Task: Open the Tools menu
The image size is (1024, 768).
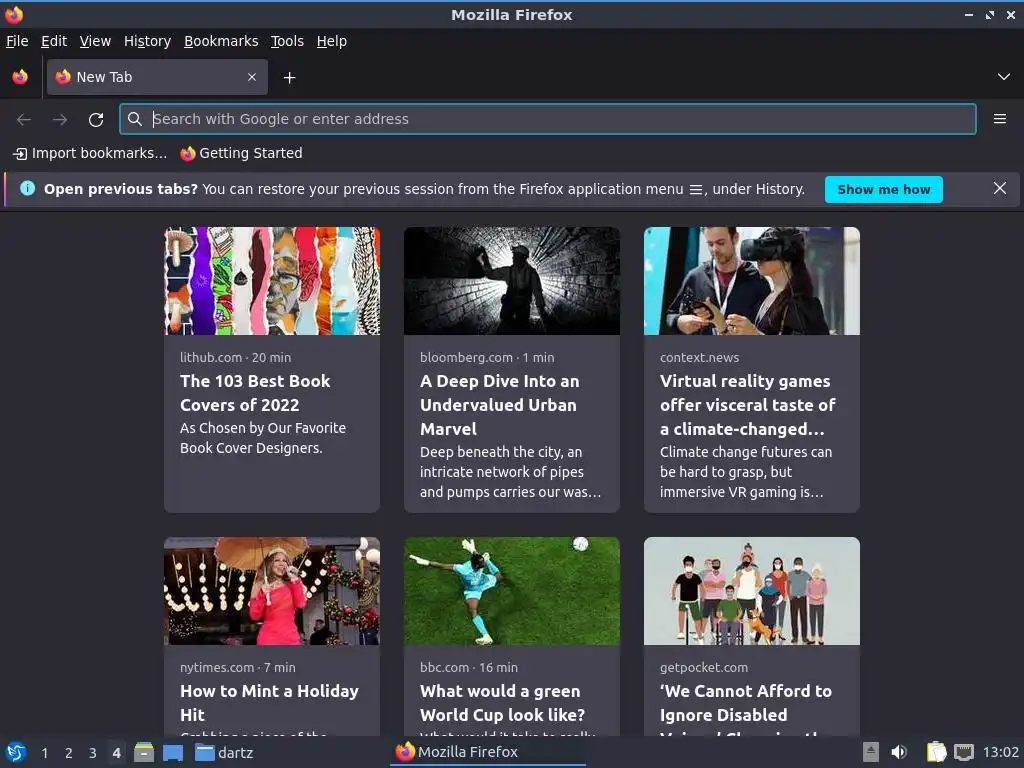Action: click(287, 41)
